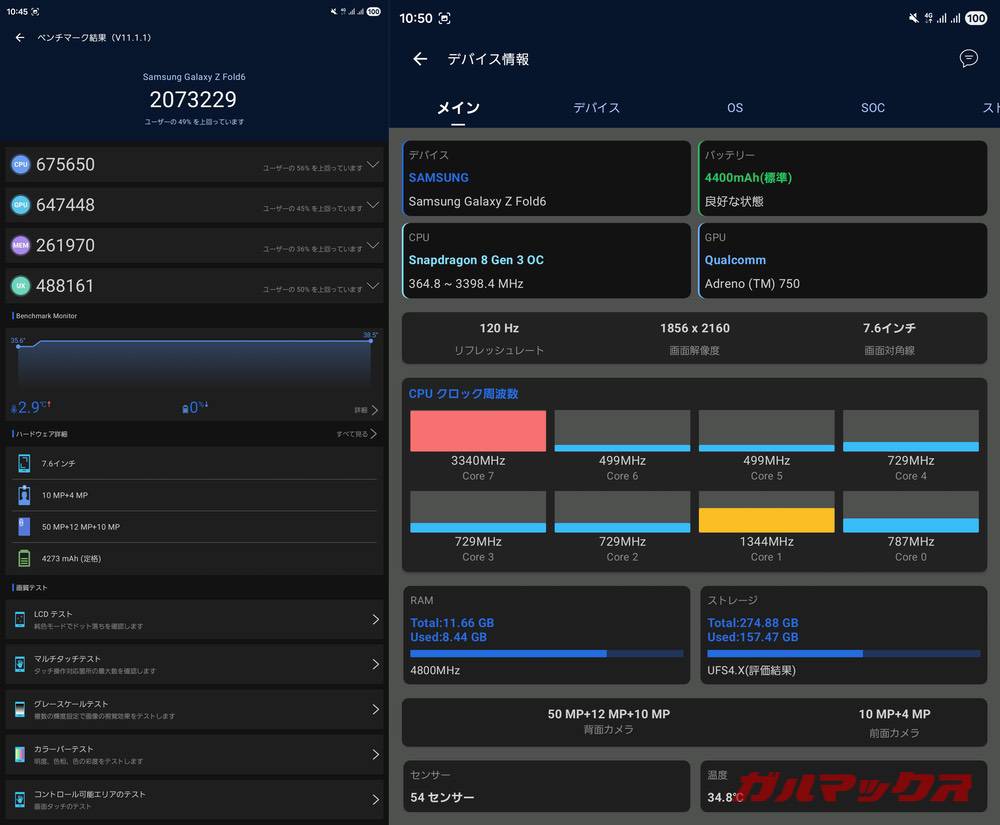Expand the CPU score 675650 row
Viewport: 1000px width, 825px height.
373,164
